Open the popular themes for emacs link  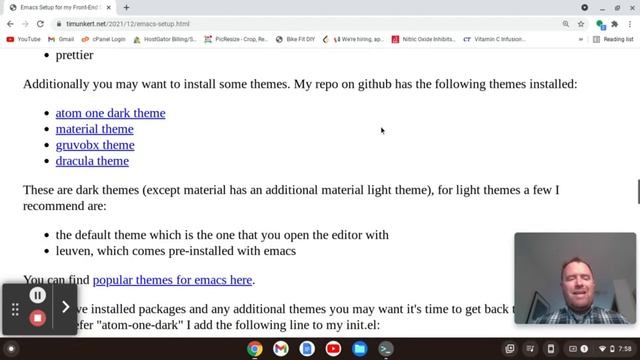(x=172, y=280)
